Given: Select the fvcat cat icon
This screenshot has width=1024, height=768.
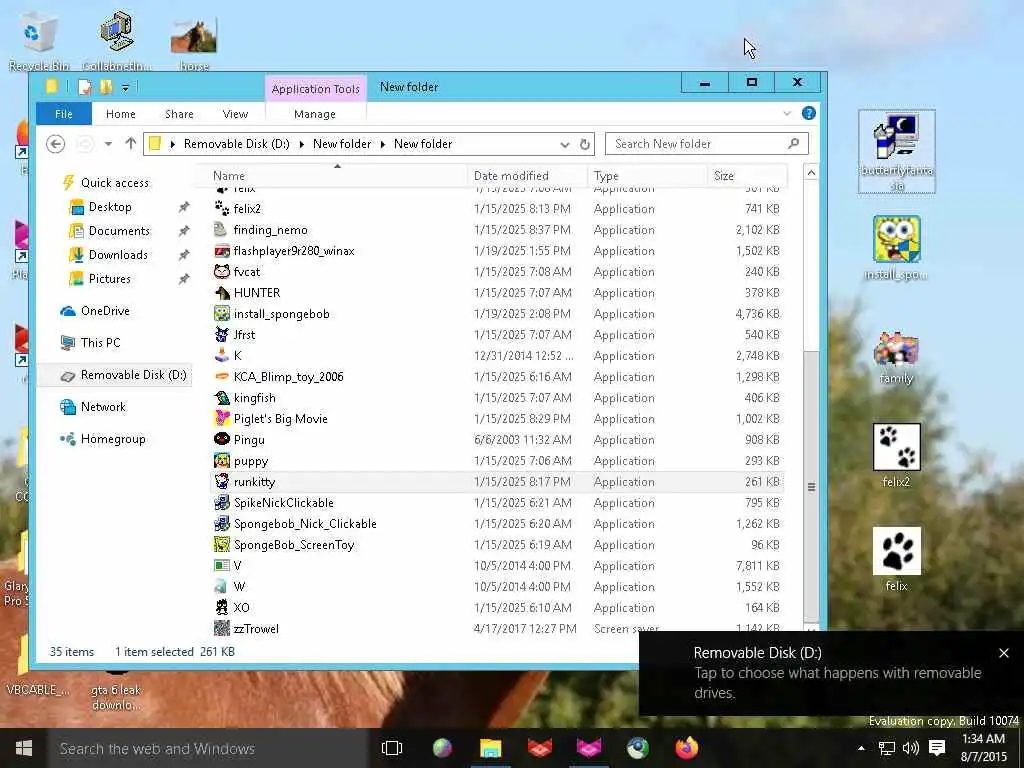Looking at the screenshot, I should pyautogui.click(x=222, y=272).
